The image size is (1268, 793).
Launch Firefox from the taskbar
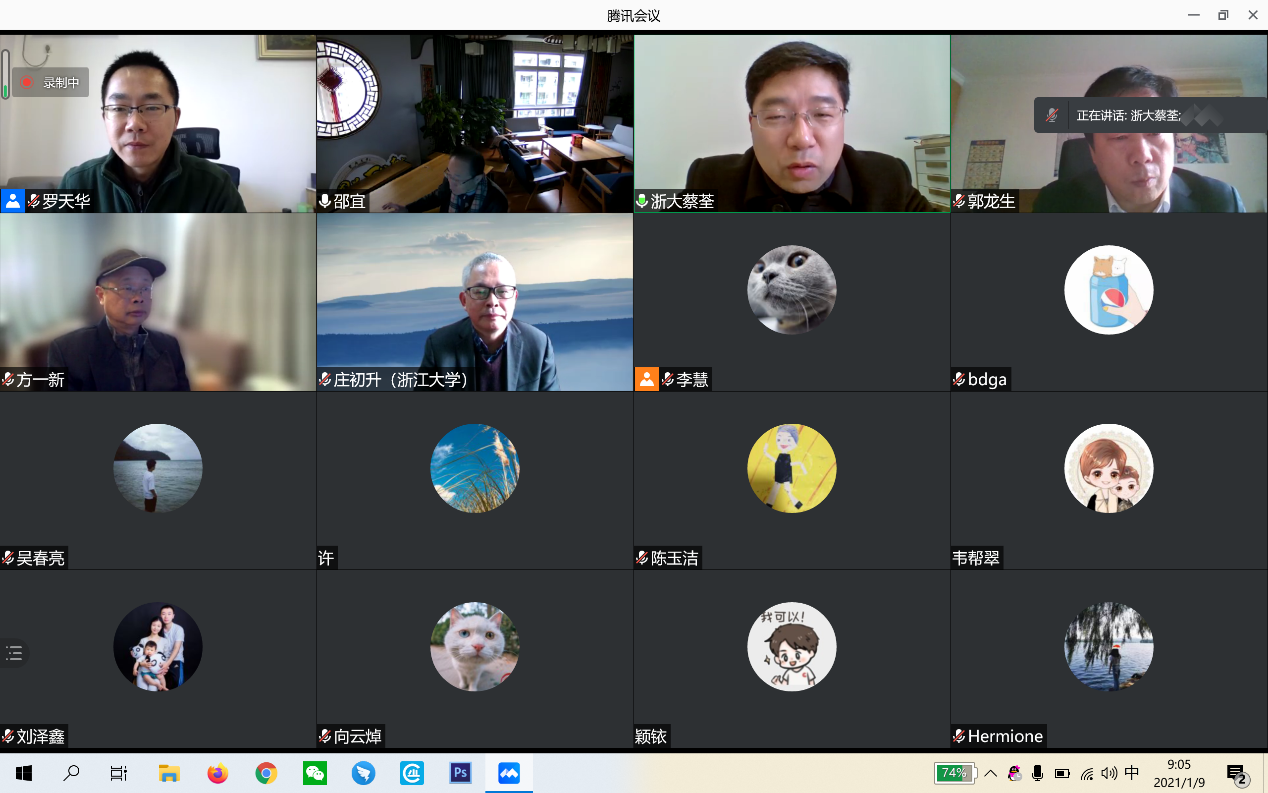click(217, 773)
